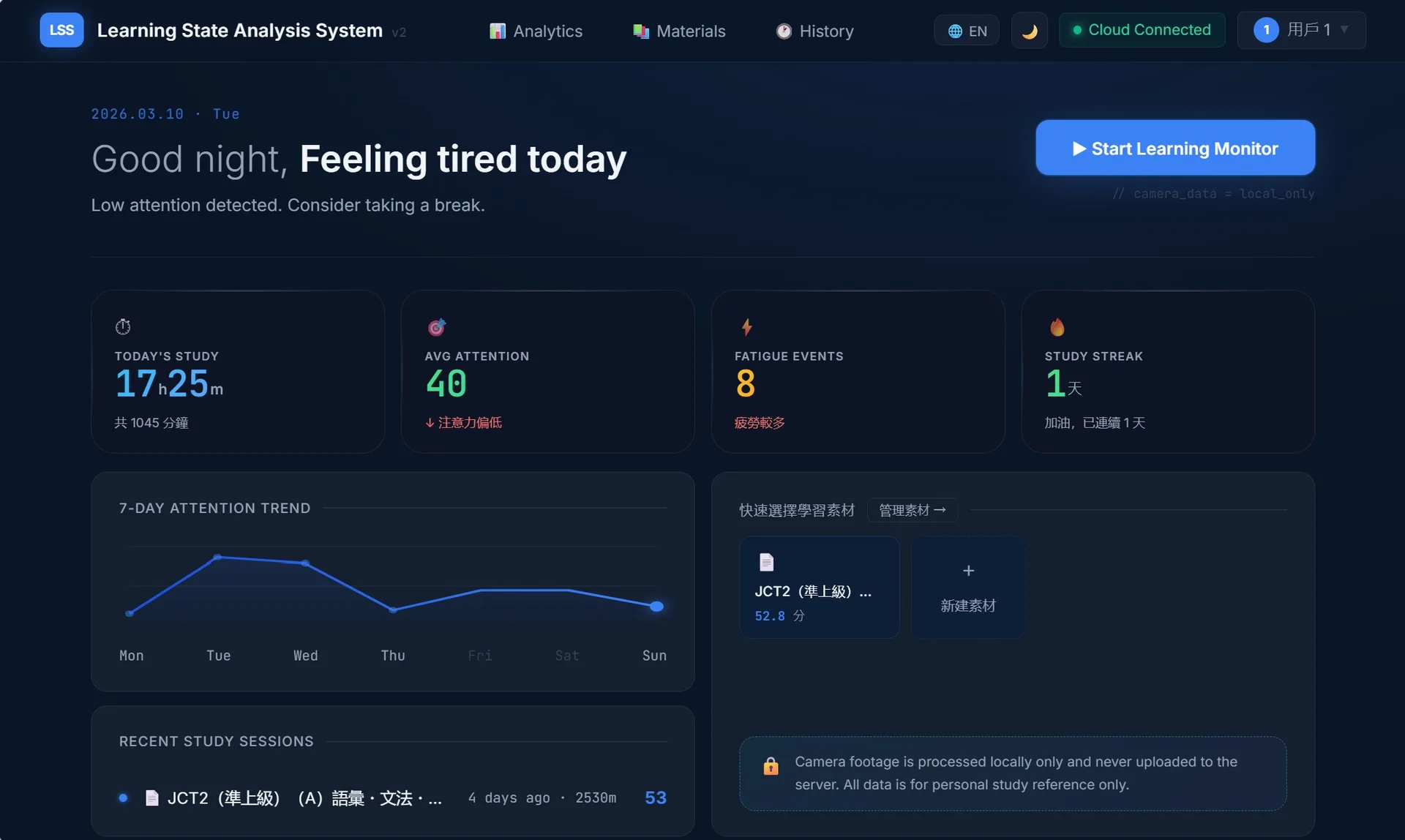The image size is (1405, 840).
Task: Open 管理素材 to manage study materials
Action: coord(912,510)
